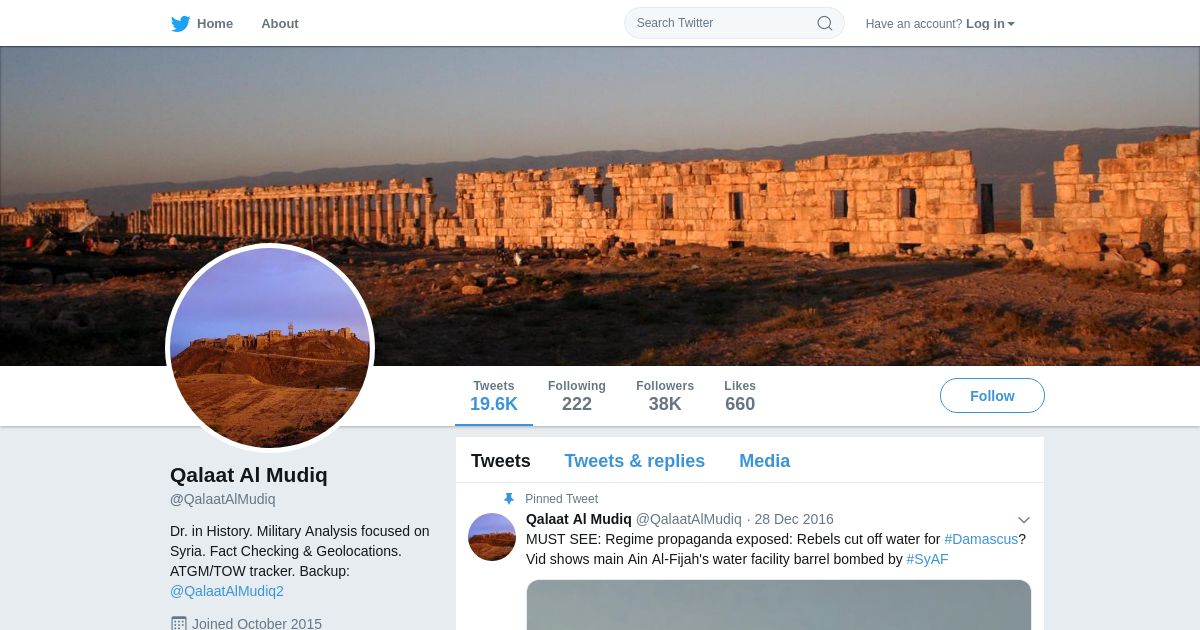Select the Tweets timeline tab
Image resolution: width=1200 pixels, height=630 pixels.
point(501,461)
